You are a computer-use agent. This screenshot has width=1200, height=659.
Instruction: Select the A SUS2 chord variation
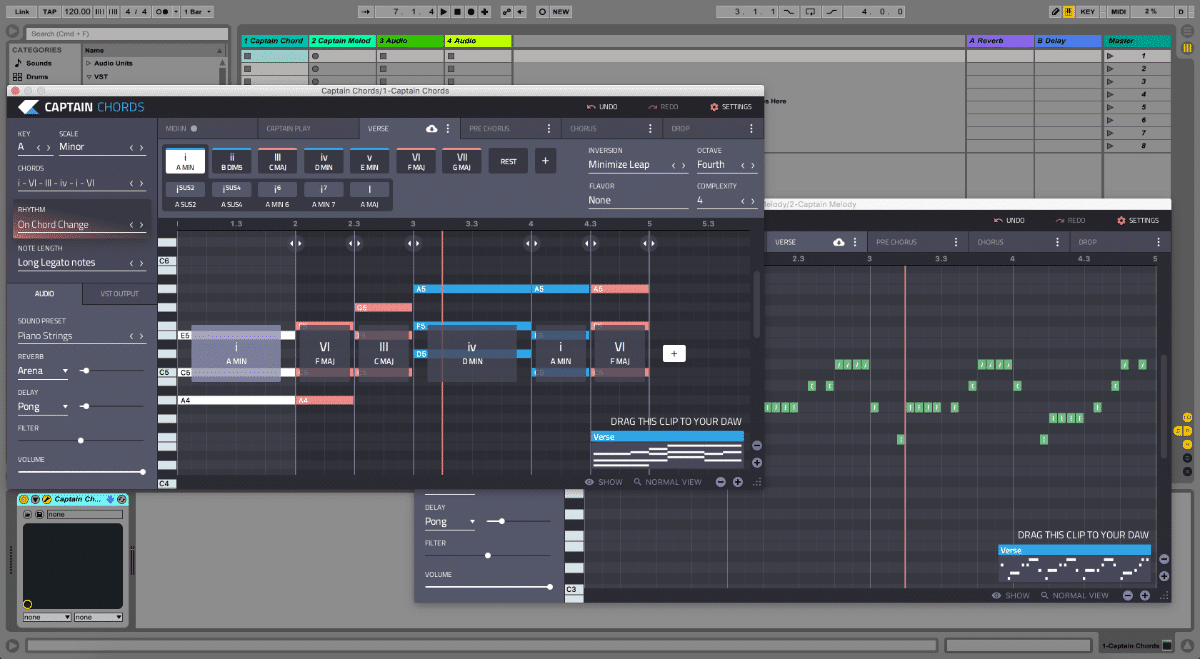(185, 193)
